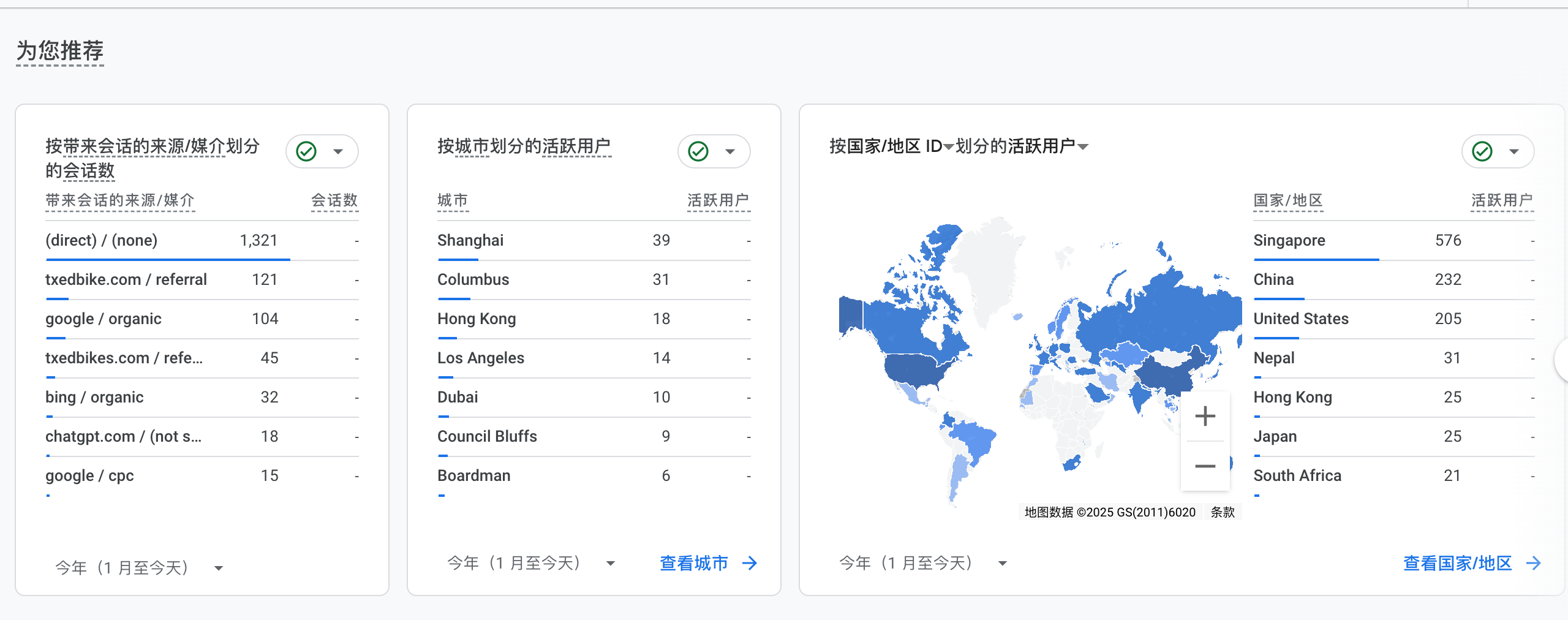Open status dropdown arrow on sessions source card

coord(338,151)
